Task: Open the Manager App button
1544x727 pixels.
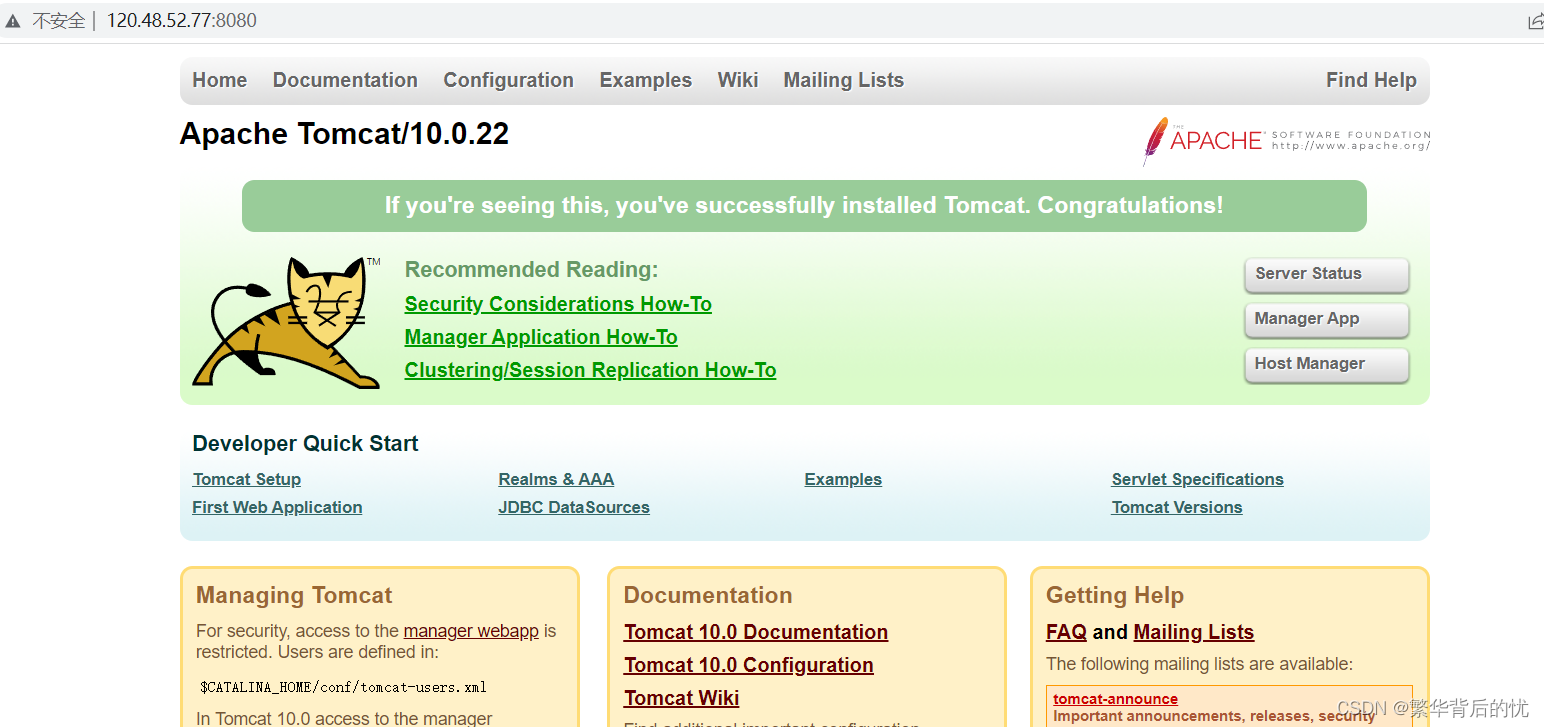Action: tap(1327, 320)
